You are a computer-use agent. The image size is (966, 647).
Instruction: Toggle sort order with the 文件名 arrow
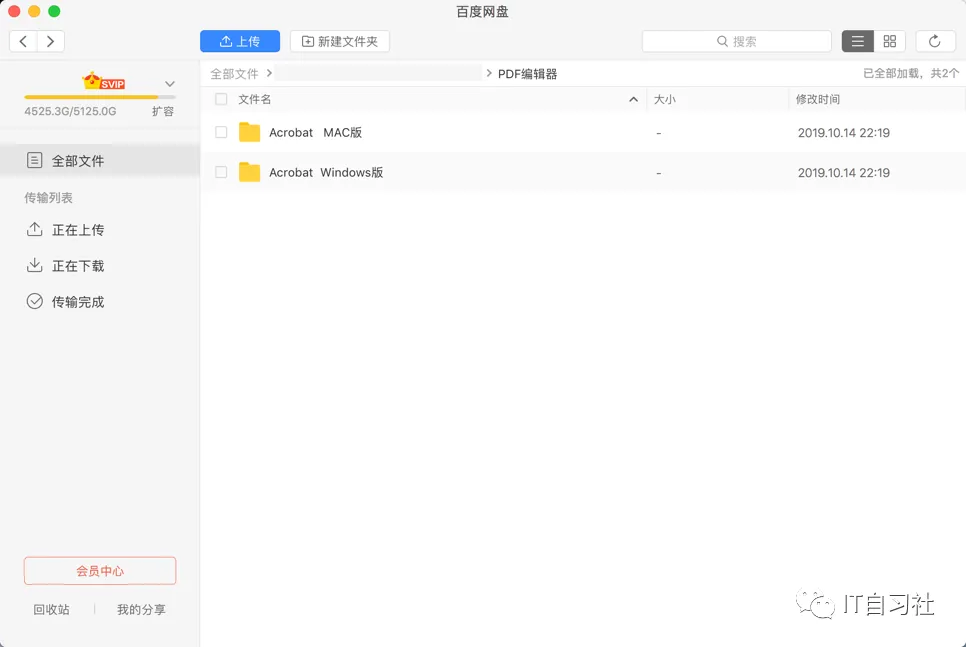pyautogui.click(x=633, y=99)
